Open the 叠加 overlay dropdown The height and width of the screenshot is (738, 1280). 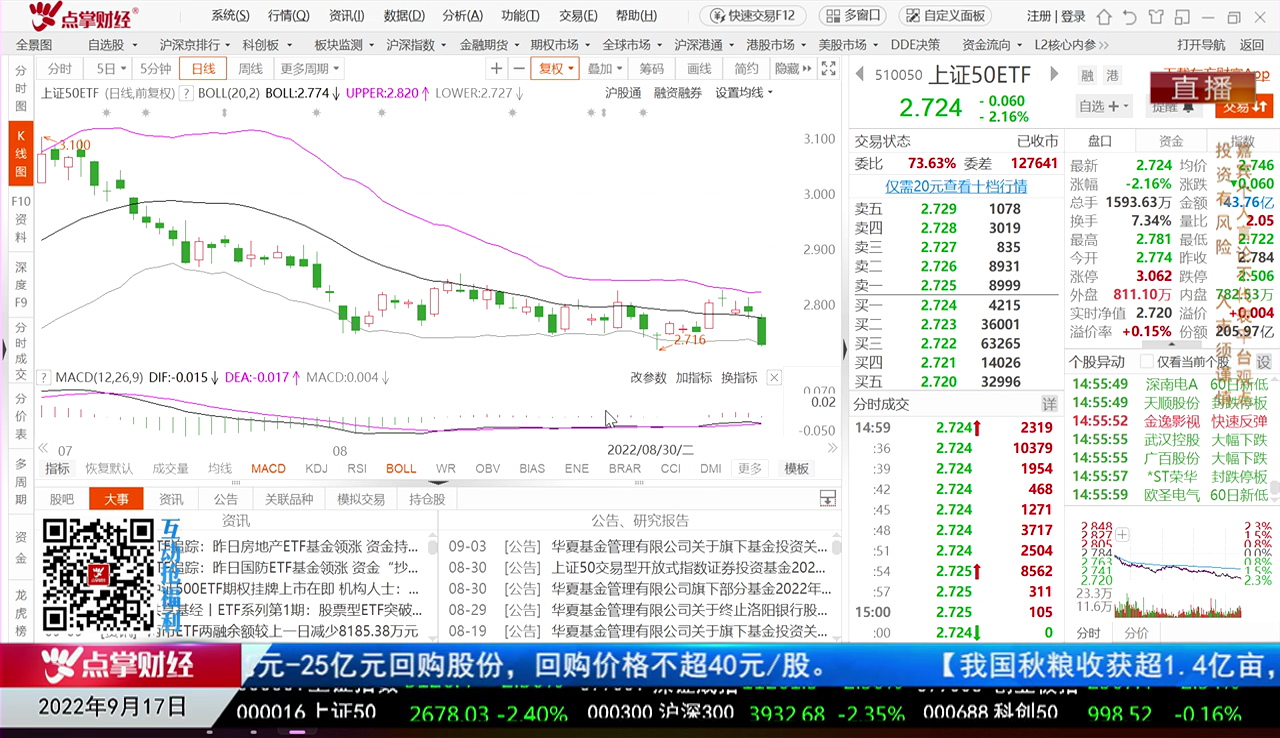(604, 68)
